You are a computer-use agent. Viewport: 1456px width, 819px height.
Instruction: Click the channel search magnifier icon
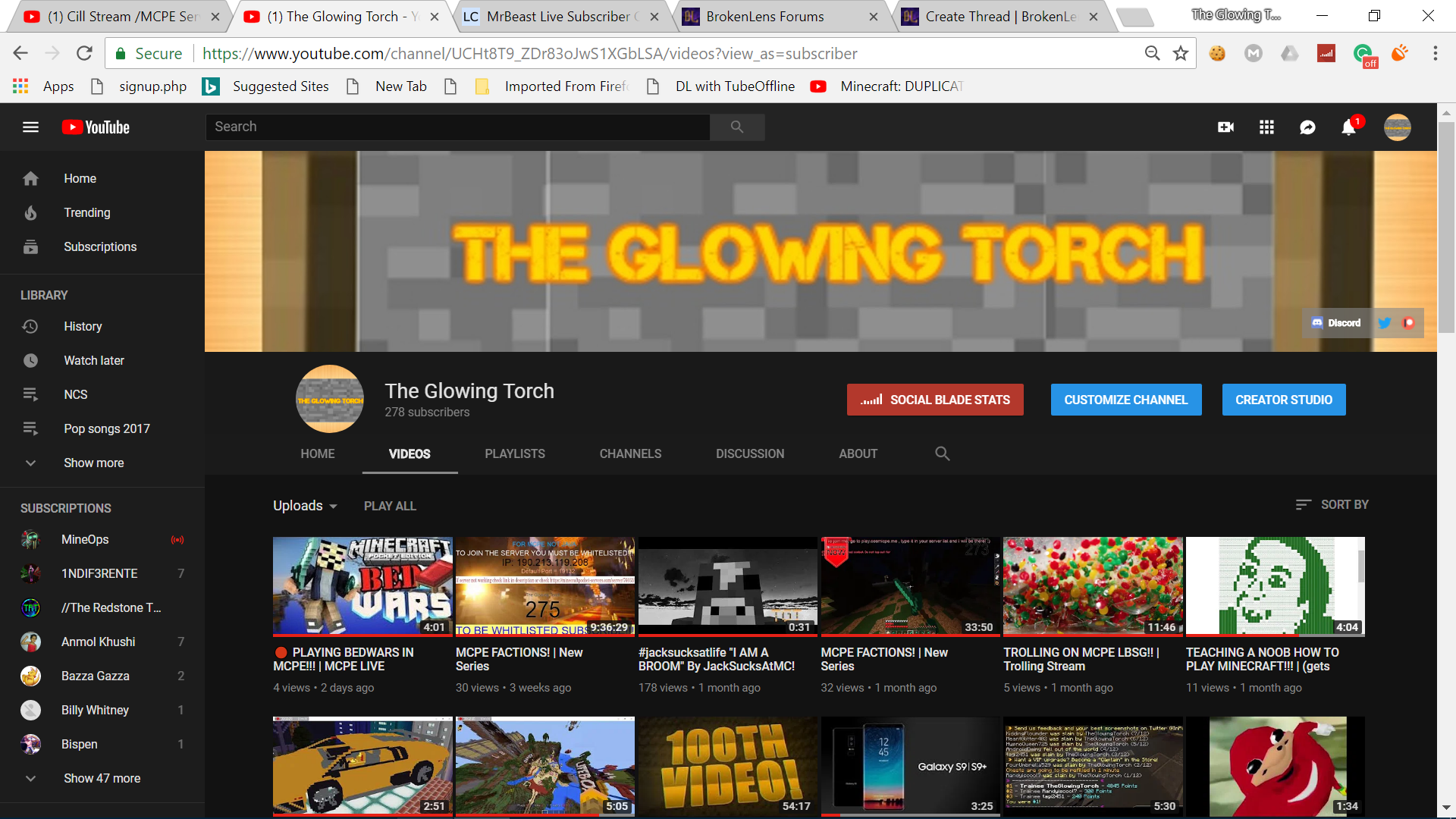point(942,453)
